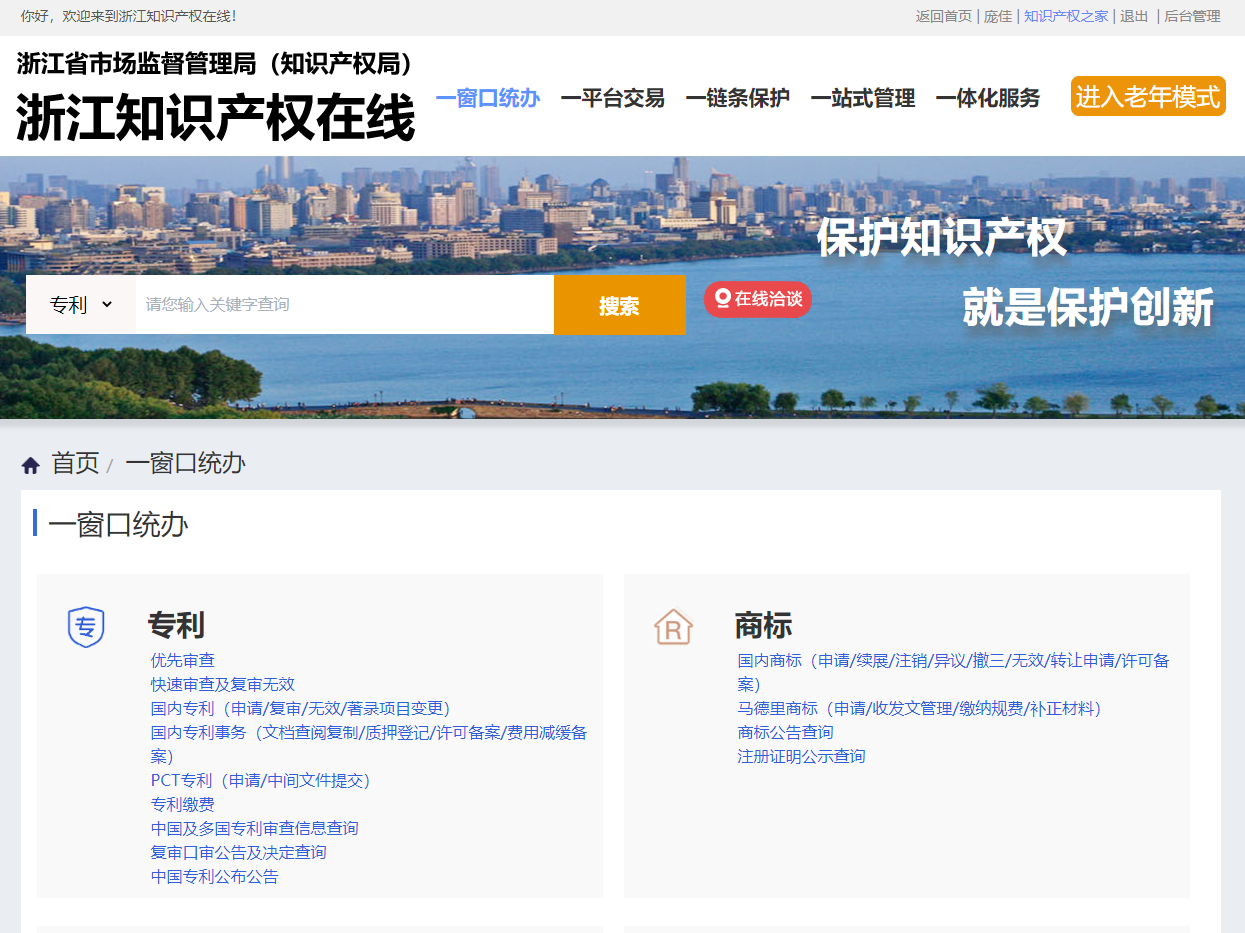Expand the 专利 search type dropdown
This screenshot has width=1245, height=933.
click(81, 305)
